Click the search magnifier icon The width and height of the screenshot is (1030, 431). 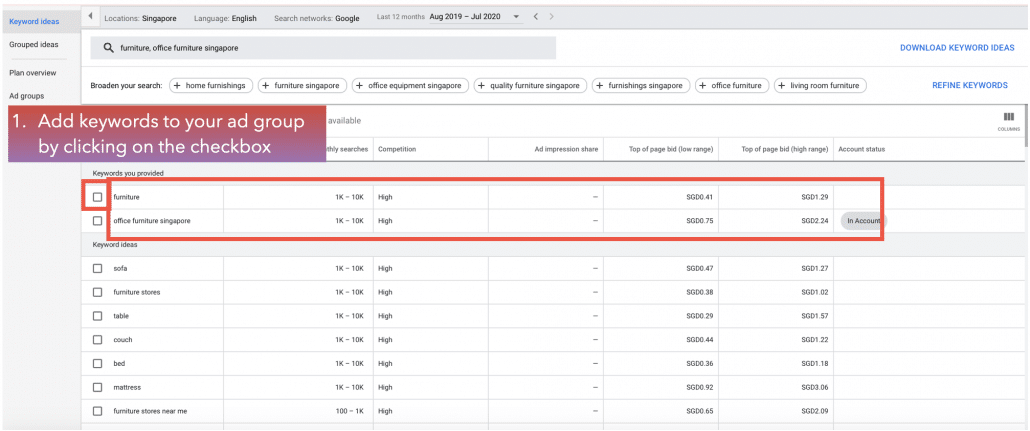coord(108,48)
